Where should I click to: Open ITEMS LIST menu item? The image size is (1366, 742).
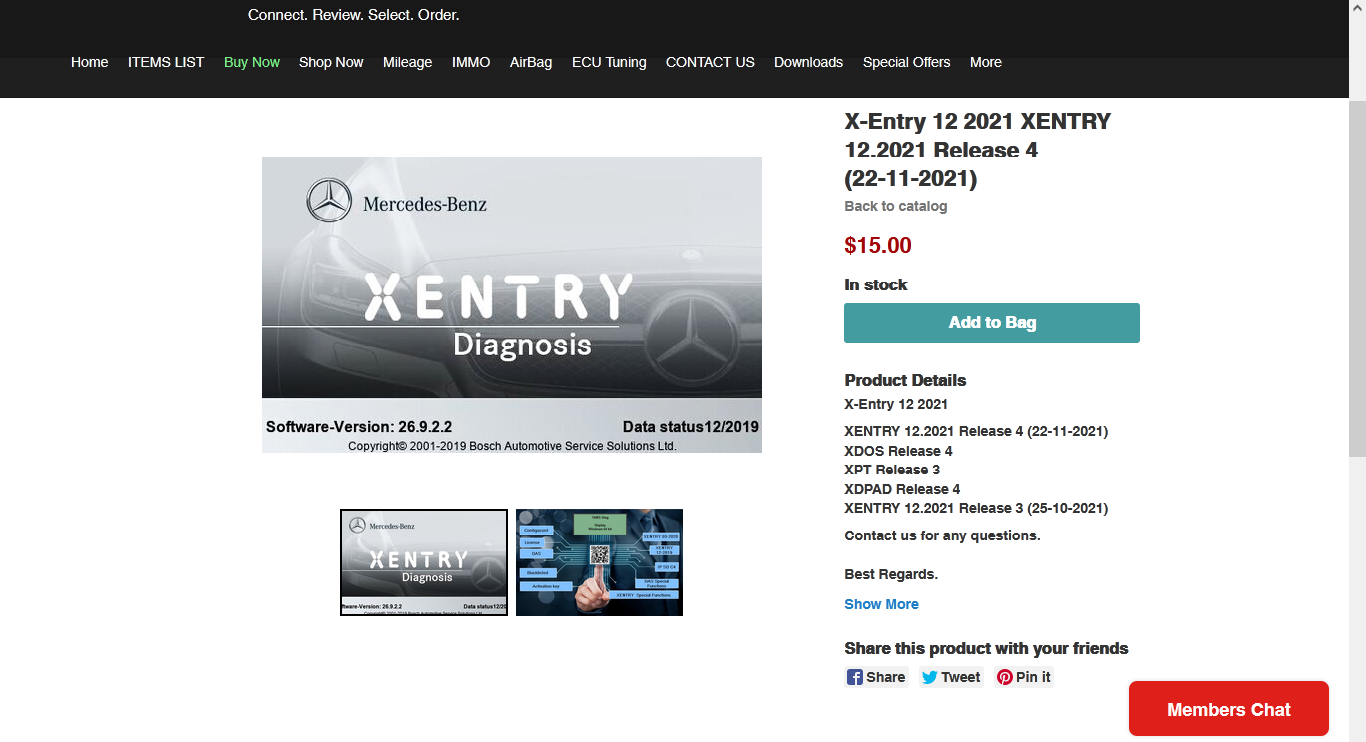(x=166, y=62)
